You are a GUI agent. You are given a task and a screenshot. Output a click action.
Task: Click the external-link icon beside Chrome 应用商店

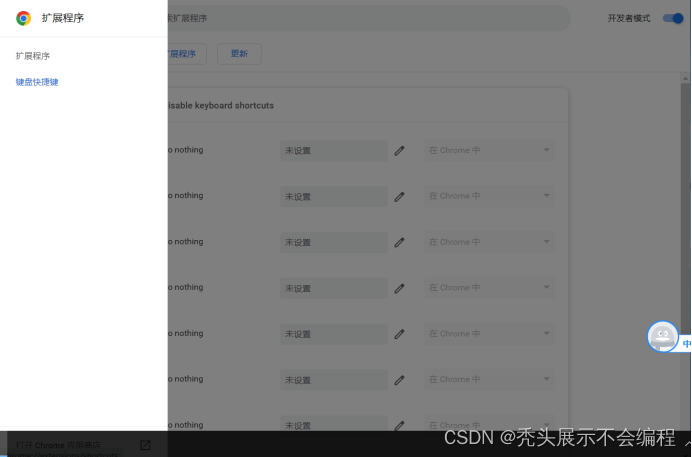pyautogui.click(x=145, y=445)
